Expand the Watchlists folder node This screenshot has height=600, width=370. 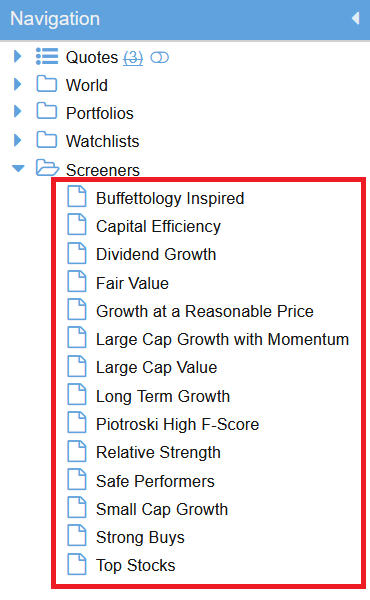(x=17, y=140)
